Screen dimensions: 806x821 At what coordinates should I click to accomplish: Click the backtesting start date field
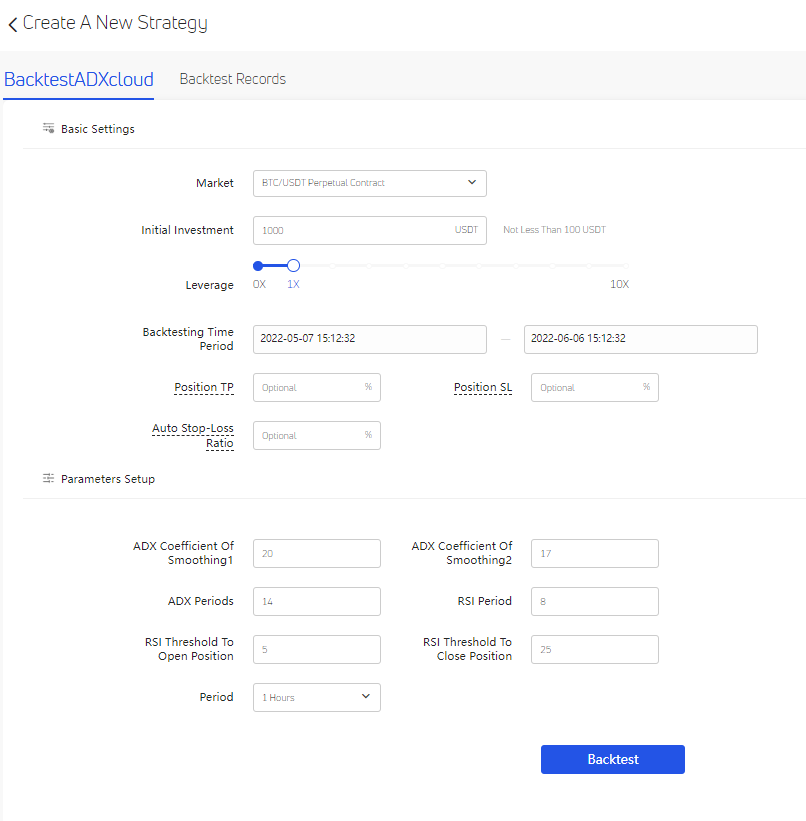point(369,339)
